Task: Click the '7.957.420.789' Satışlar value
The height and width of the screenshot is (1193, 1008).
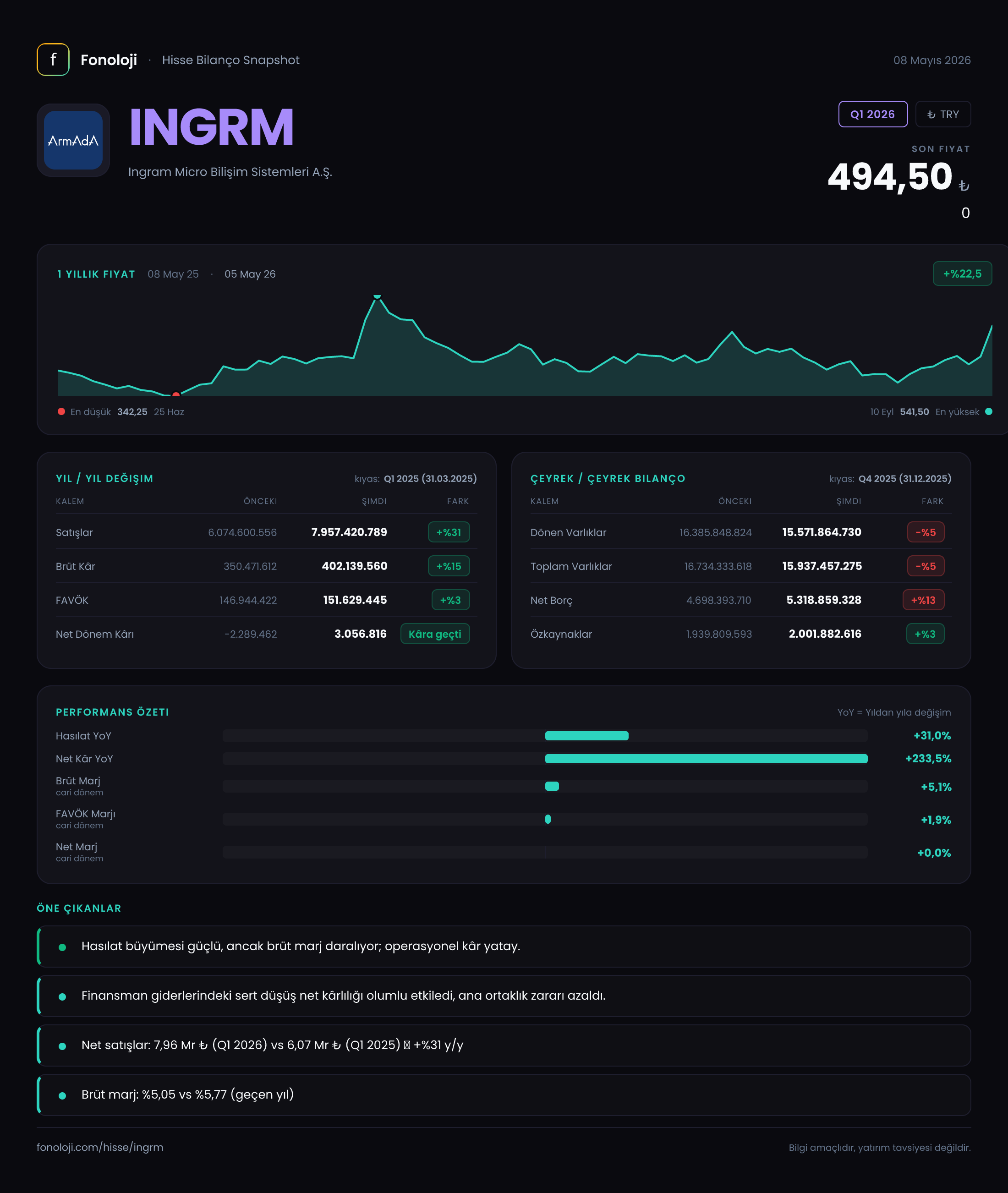Action: click(x=349, y=532)
